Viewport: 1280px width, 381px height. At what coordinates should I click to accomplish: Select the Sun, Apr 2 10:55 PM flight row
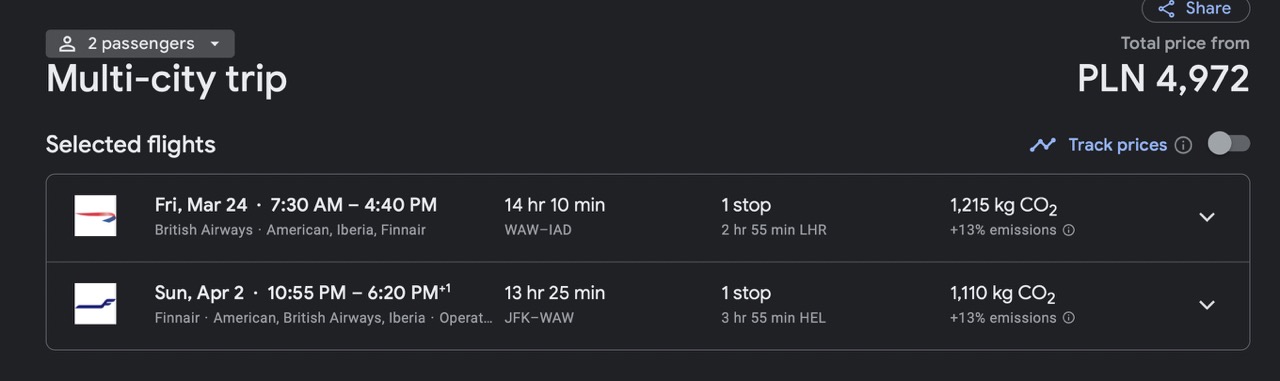coord(648,306)
